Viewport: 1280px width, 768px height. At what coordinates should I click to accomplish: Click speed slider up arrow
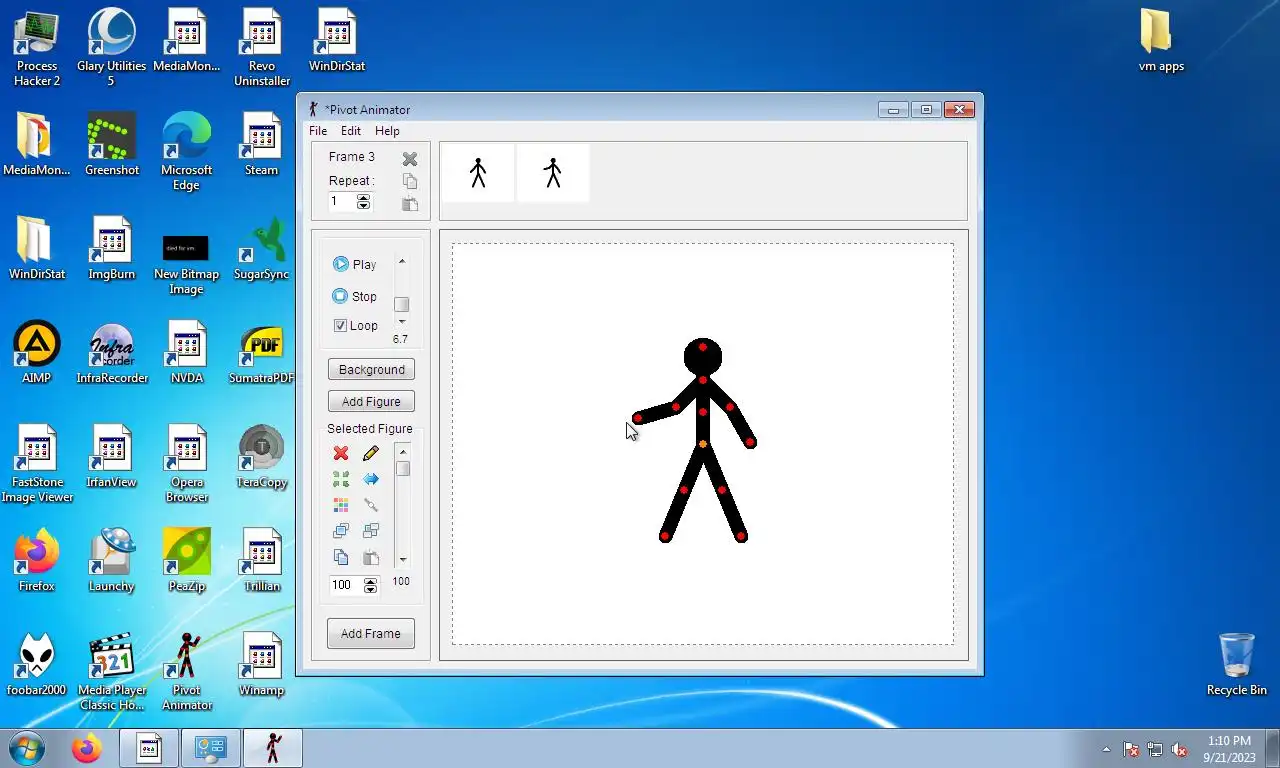point(402,262)
